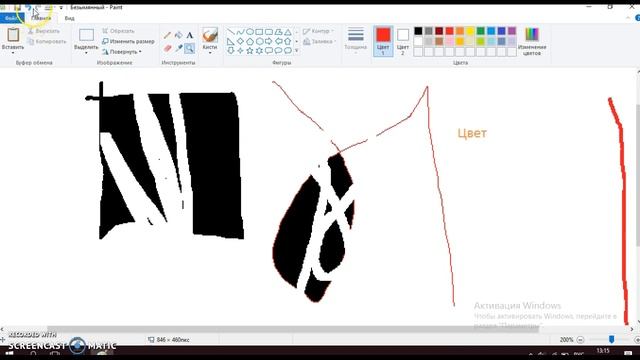Open the Файл menu

[x=12, y=18]
